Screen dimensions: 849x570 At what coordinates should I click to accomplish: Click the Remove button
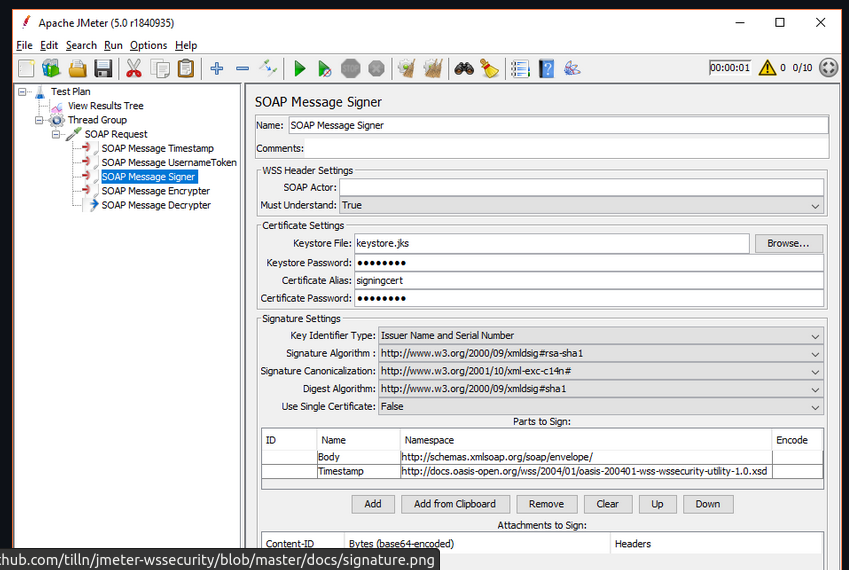coord(546,504)
